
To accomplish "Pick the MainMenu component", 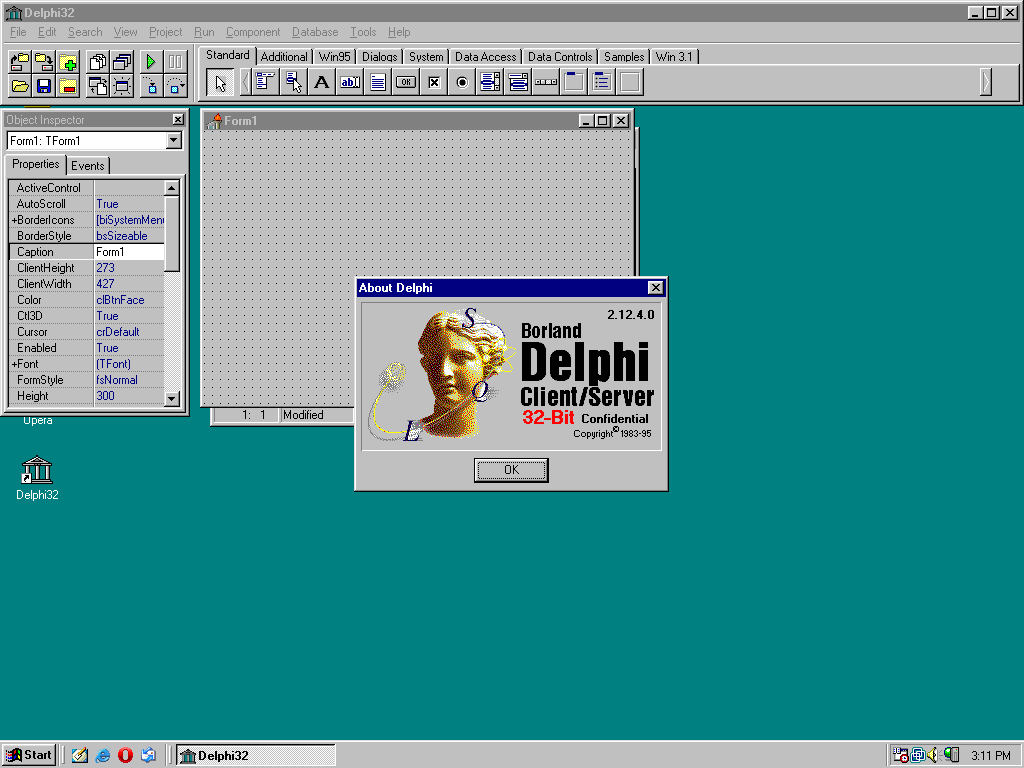I will 266,82.
